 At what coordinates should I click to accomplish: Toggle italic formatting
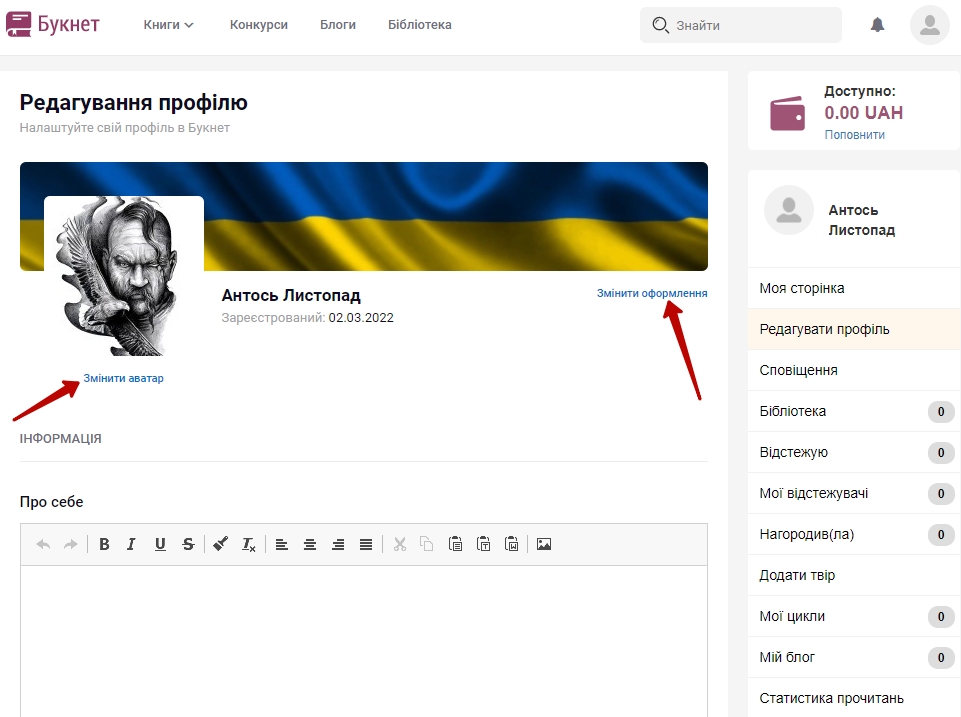click(x=131, y=544)
